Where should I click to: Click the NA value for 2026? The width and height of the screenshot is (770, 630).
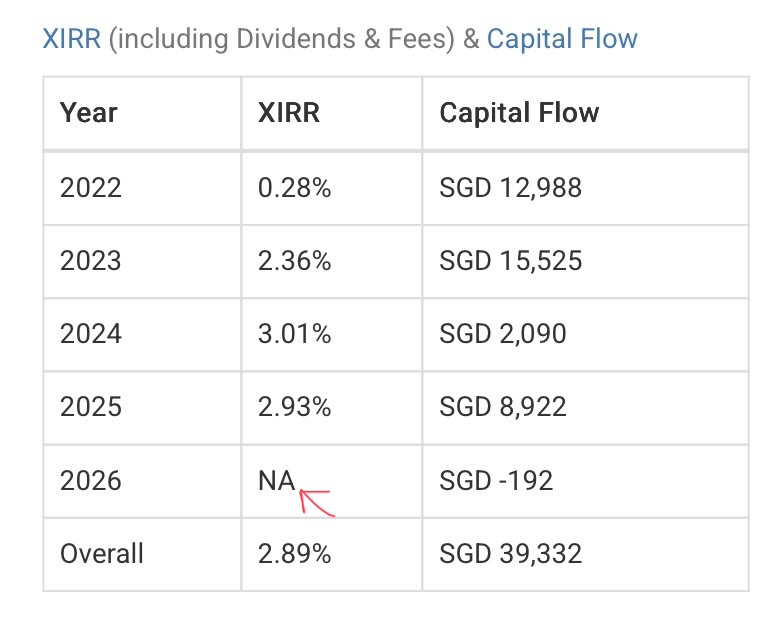tap(276, 480)
